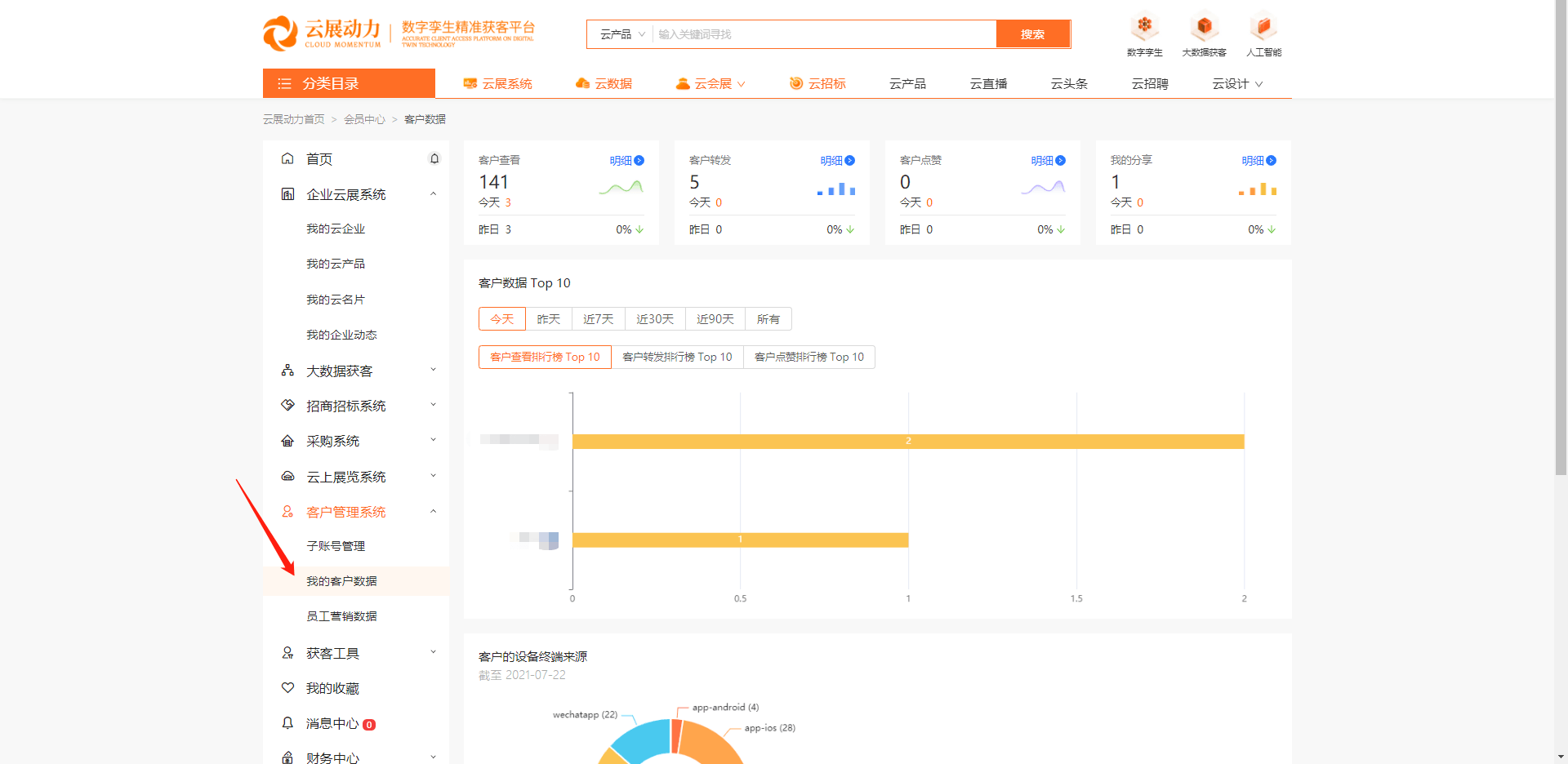Image resolution: width=1568 pixels, height=764 pixels.
Task: Open the 获客工具 person icon
Action: point(287,652)
